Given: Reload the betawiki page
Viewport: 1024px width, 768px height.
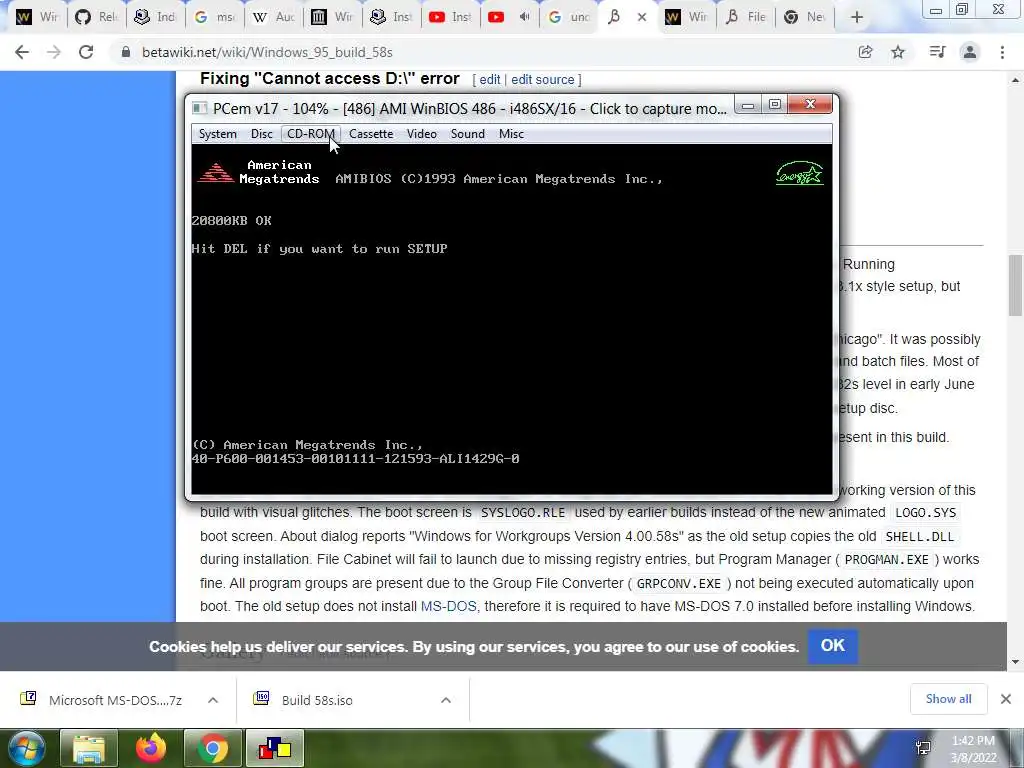Looking at the screenshot, I should point(86,52).
